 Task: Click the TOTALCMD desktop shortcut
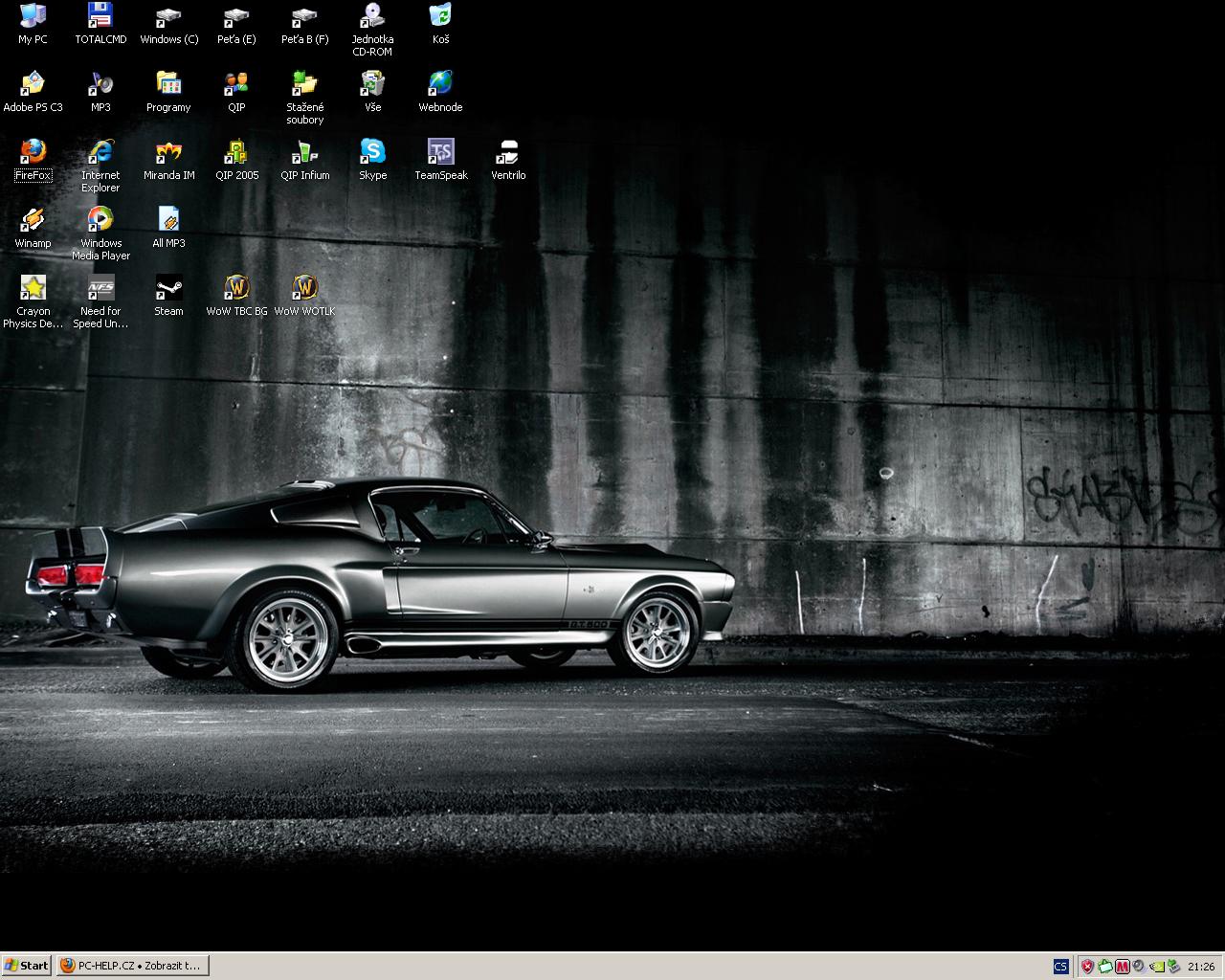coord(100,17)
